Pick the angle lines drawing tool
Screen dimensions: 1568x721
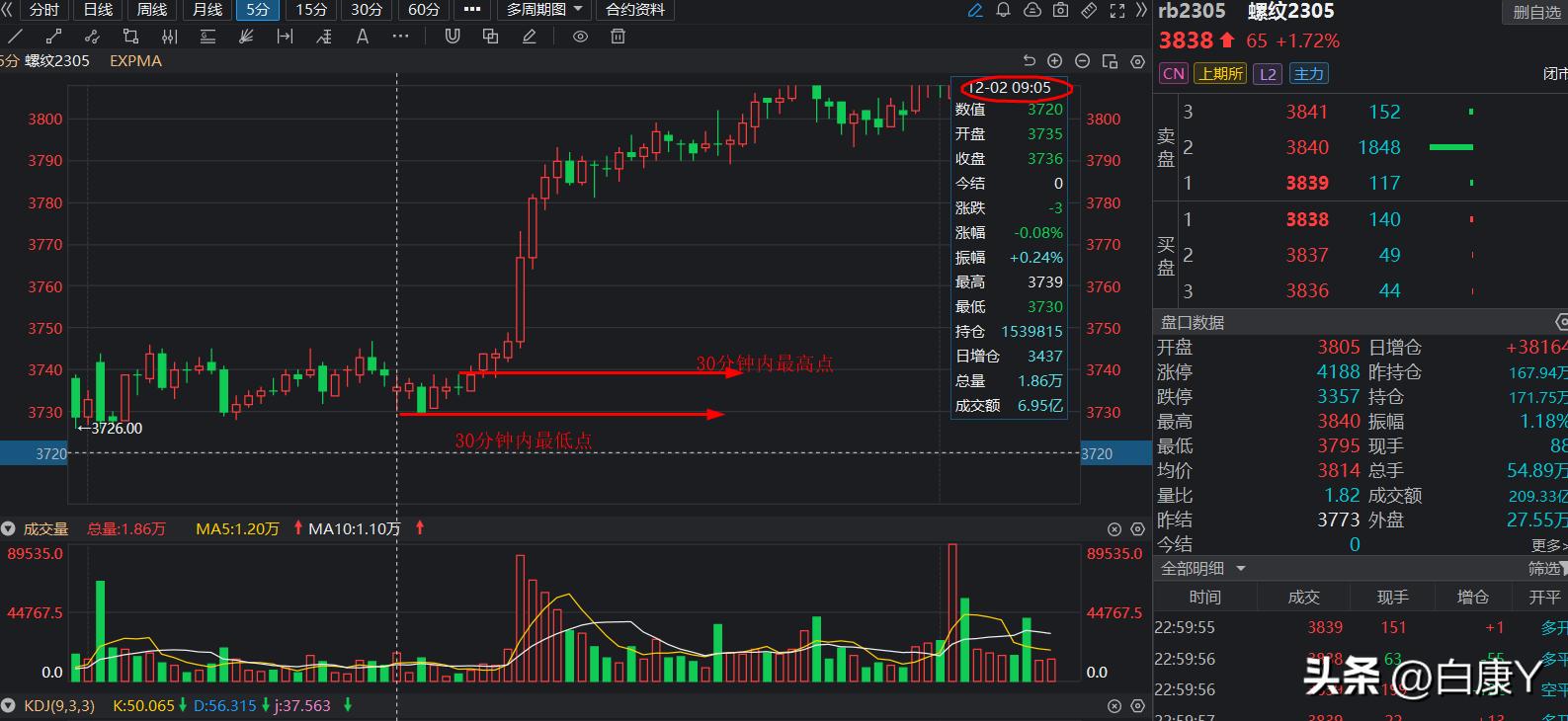click(324, 37)
